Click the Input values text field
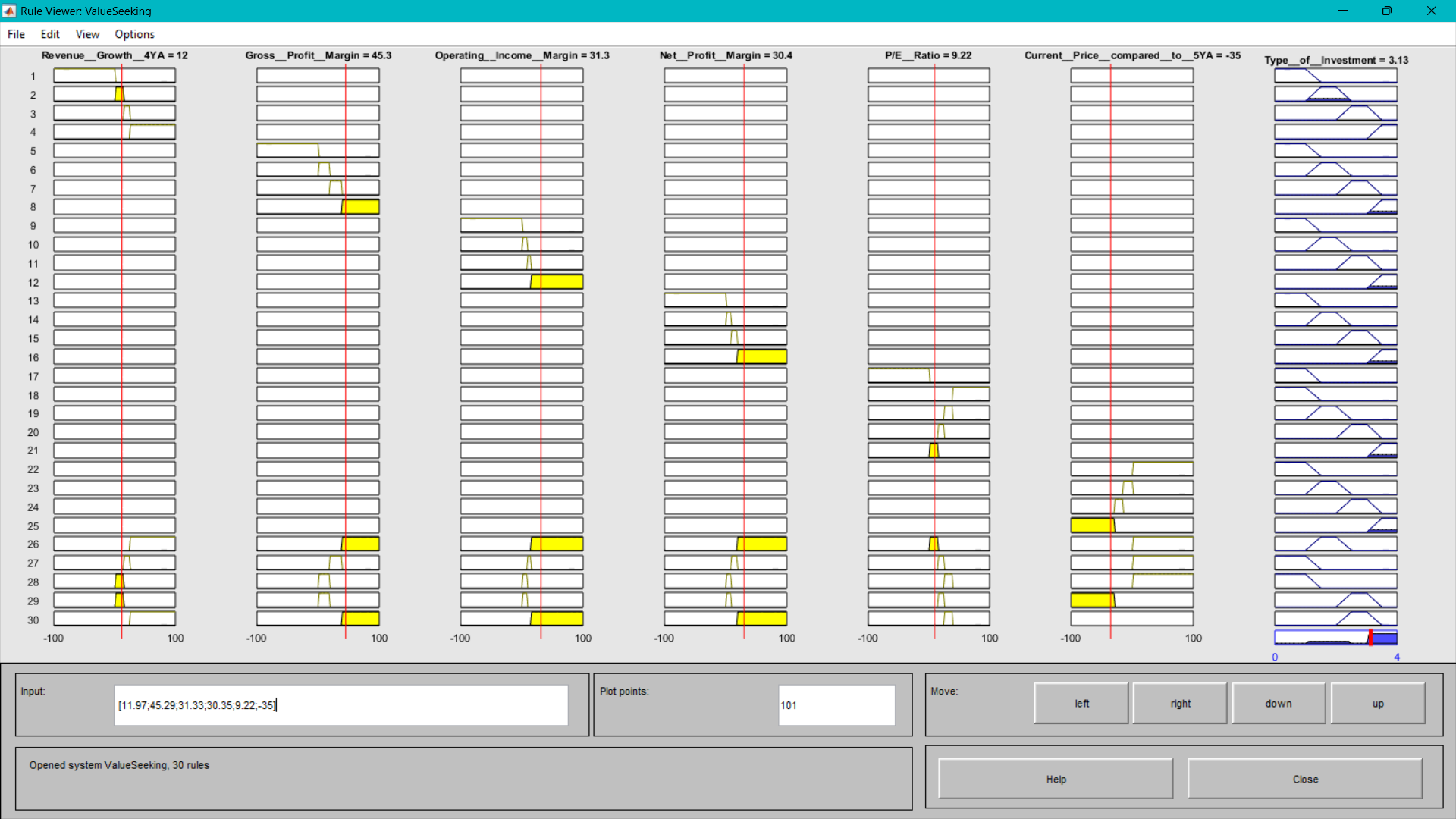The width and height of the screenshot is (1456, 819). pyautogui.click(x=340, y=705)
